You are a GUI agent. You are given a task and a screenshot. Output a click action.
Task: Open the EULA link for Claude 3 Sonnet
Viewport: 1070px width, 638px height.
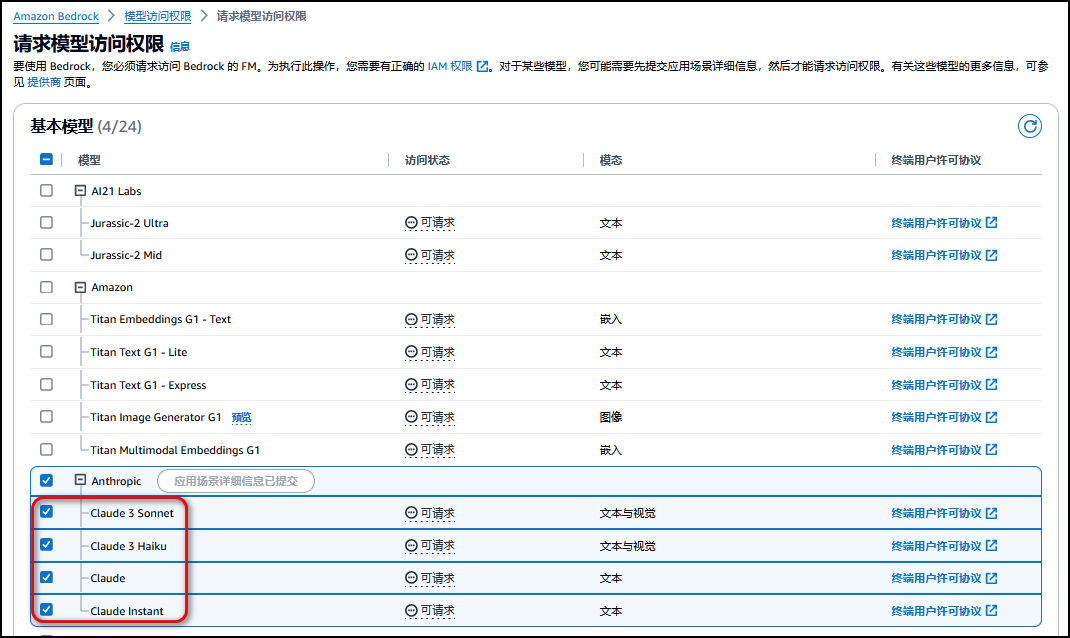(x=944, y=513)
